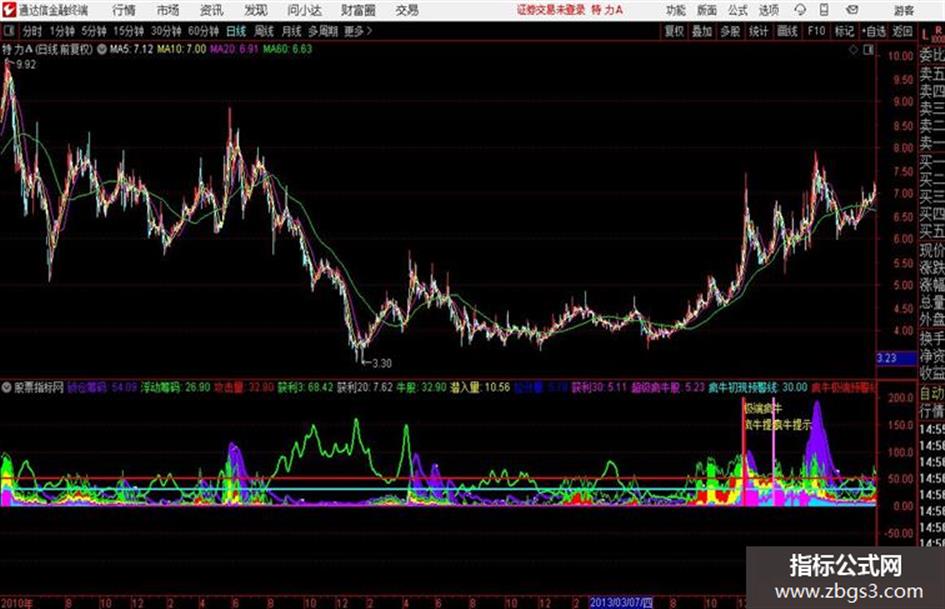Click the panel toggle icon next to diamond

[x=868, y=50]
